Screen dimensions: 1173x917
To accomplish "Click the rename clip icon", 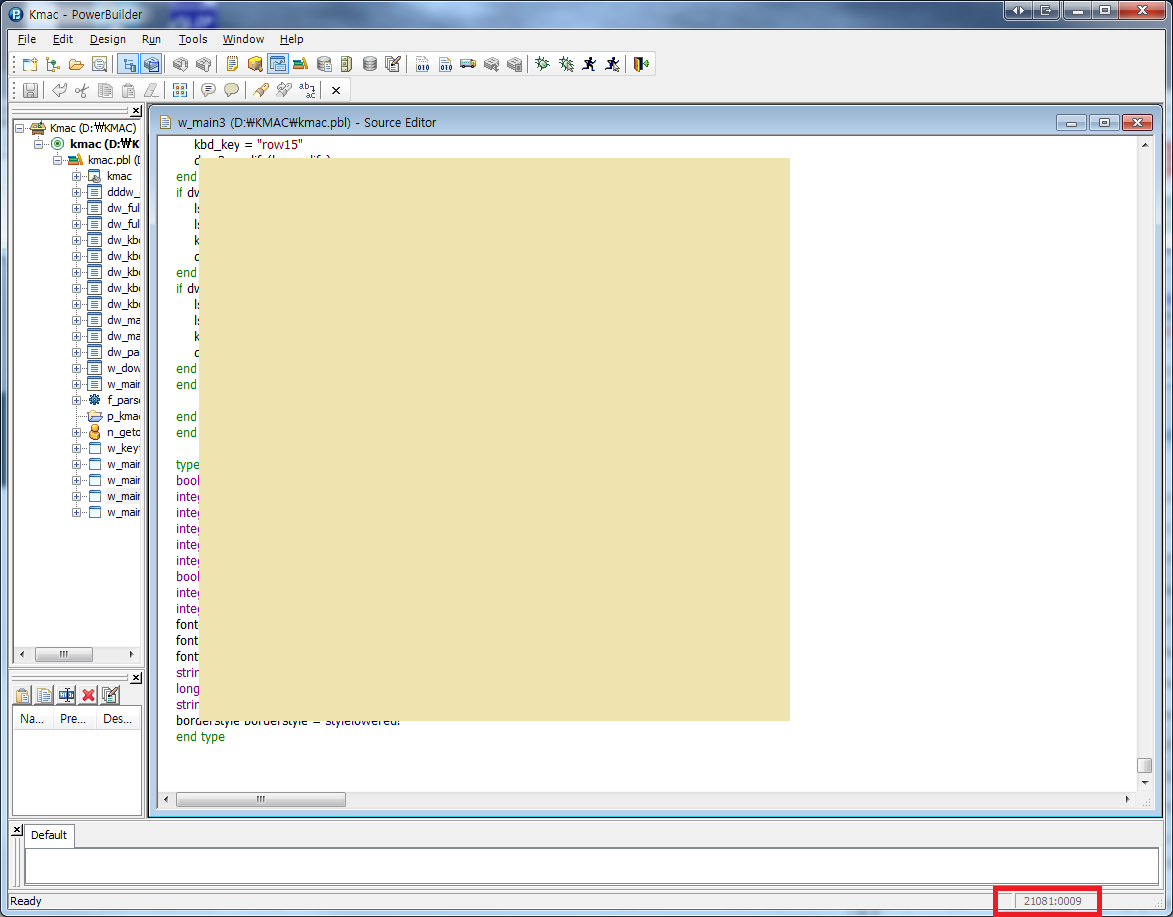I will click(x=67, y=696).
